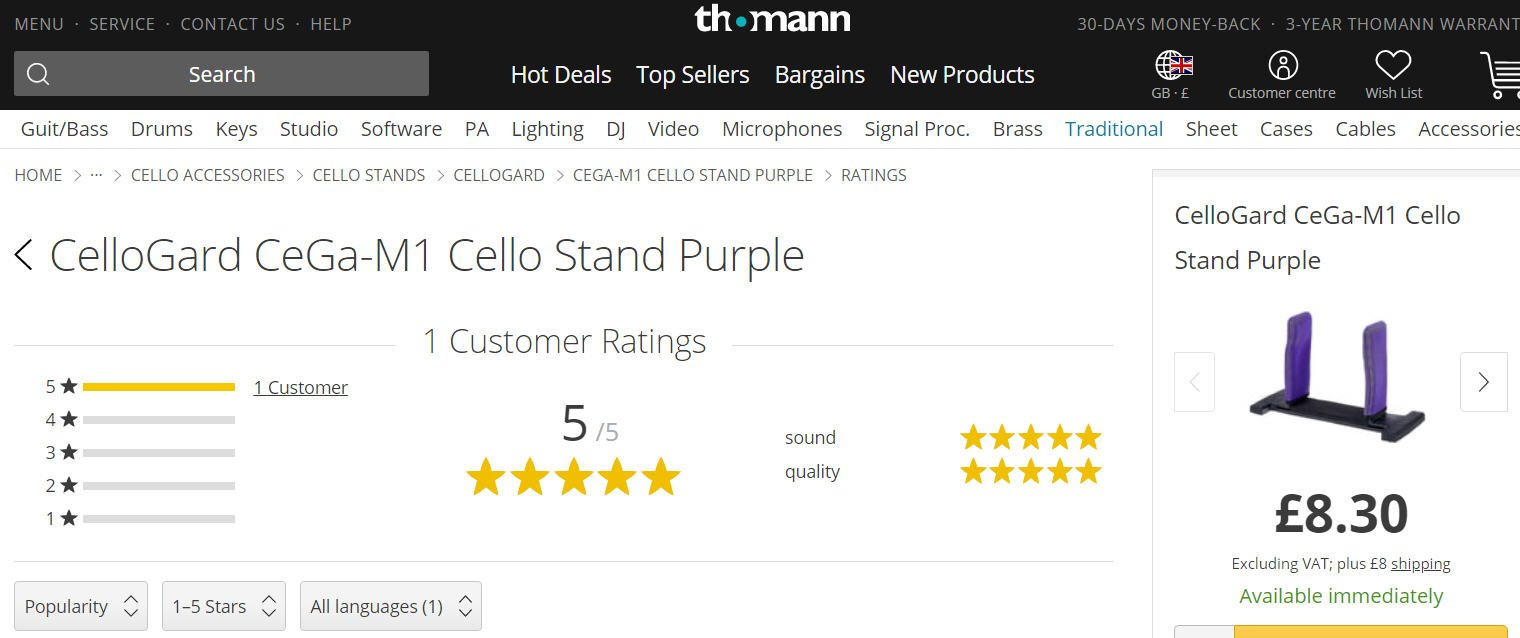Open the Popularity sort dropdown

pyautogui.click(x=81, y=606)
